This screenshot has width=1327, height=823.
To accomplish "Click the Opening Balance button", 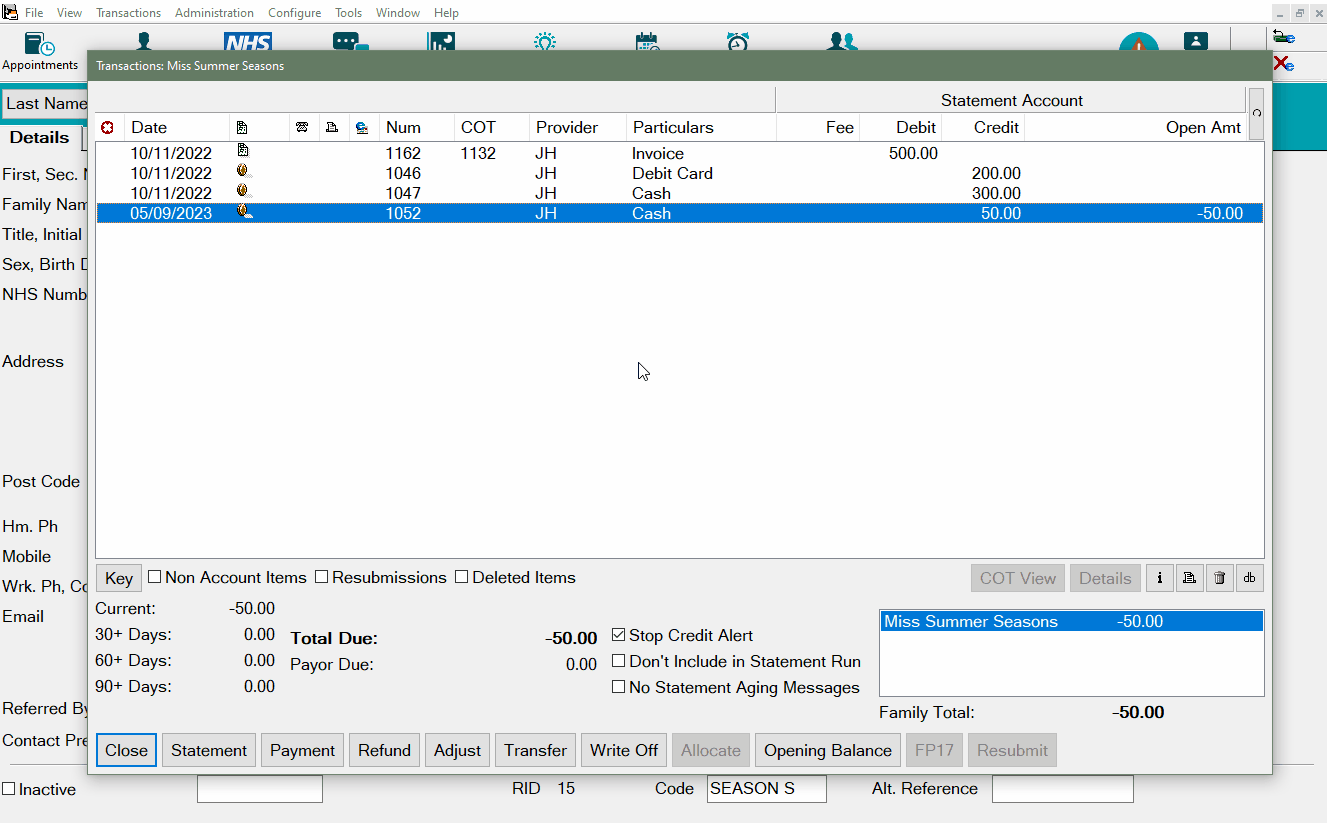I will tap(828, 750).
